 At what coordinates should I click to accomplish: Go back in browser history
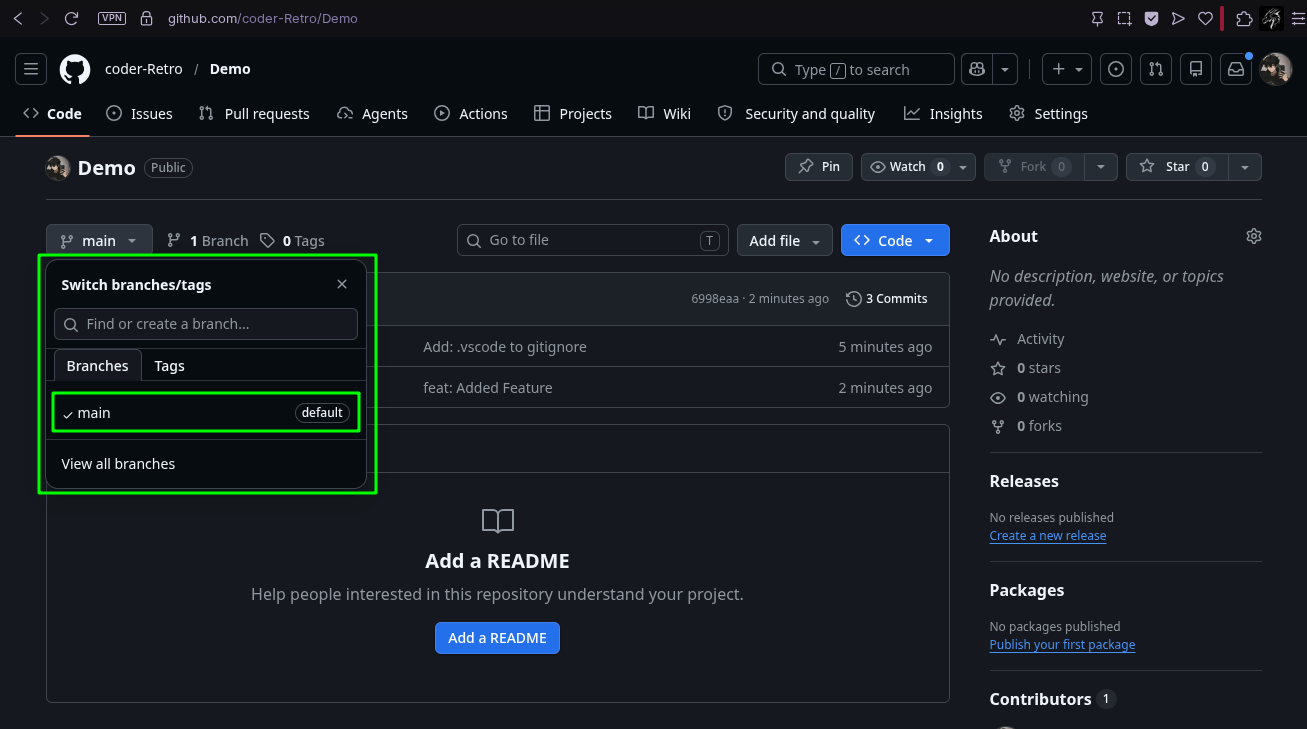[18, 18]
